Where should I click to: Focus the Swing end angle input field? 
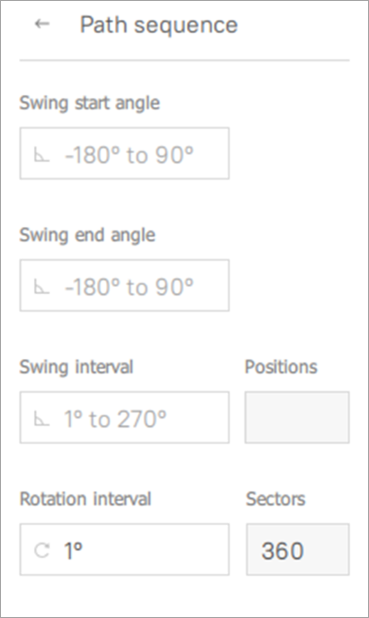125,285
